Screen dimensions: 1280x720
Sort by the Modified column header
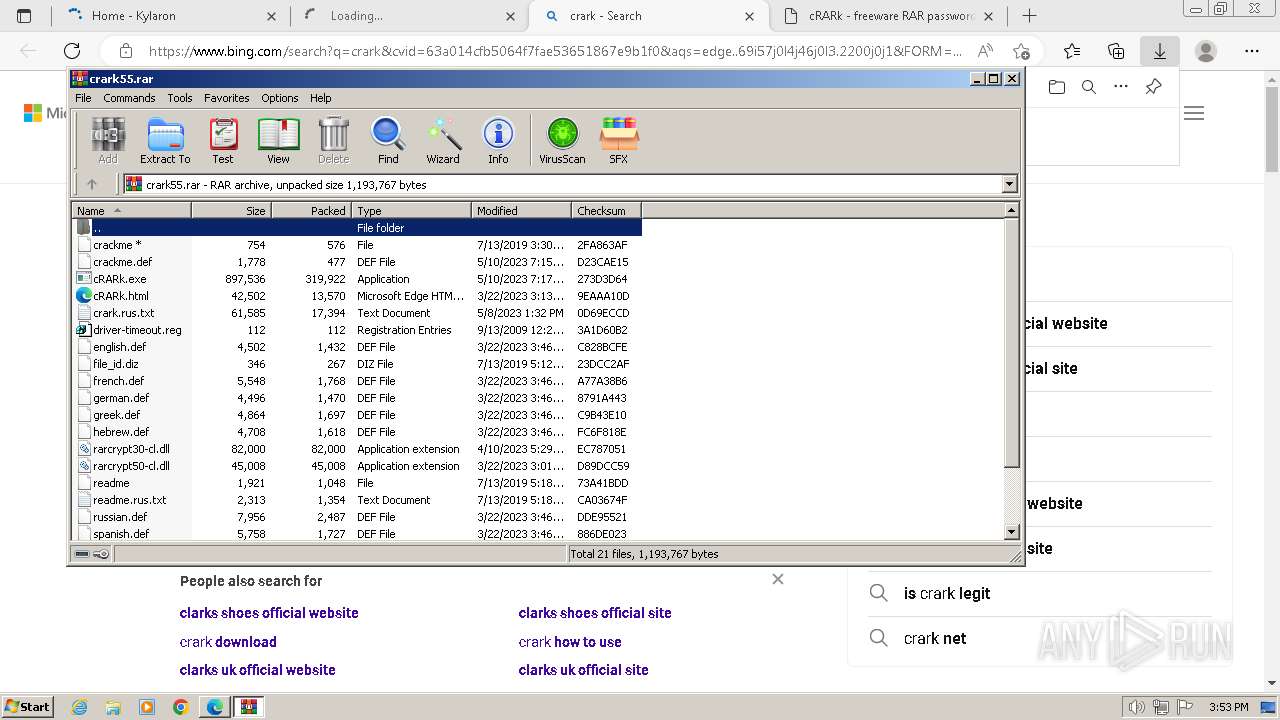pyautogui.click(x=521, y=210)
